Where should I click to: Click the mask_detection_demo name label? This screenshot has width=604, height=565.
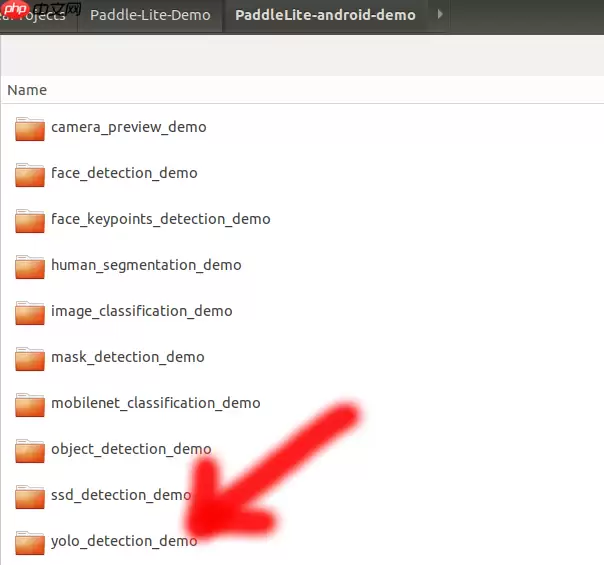[127, 357]
